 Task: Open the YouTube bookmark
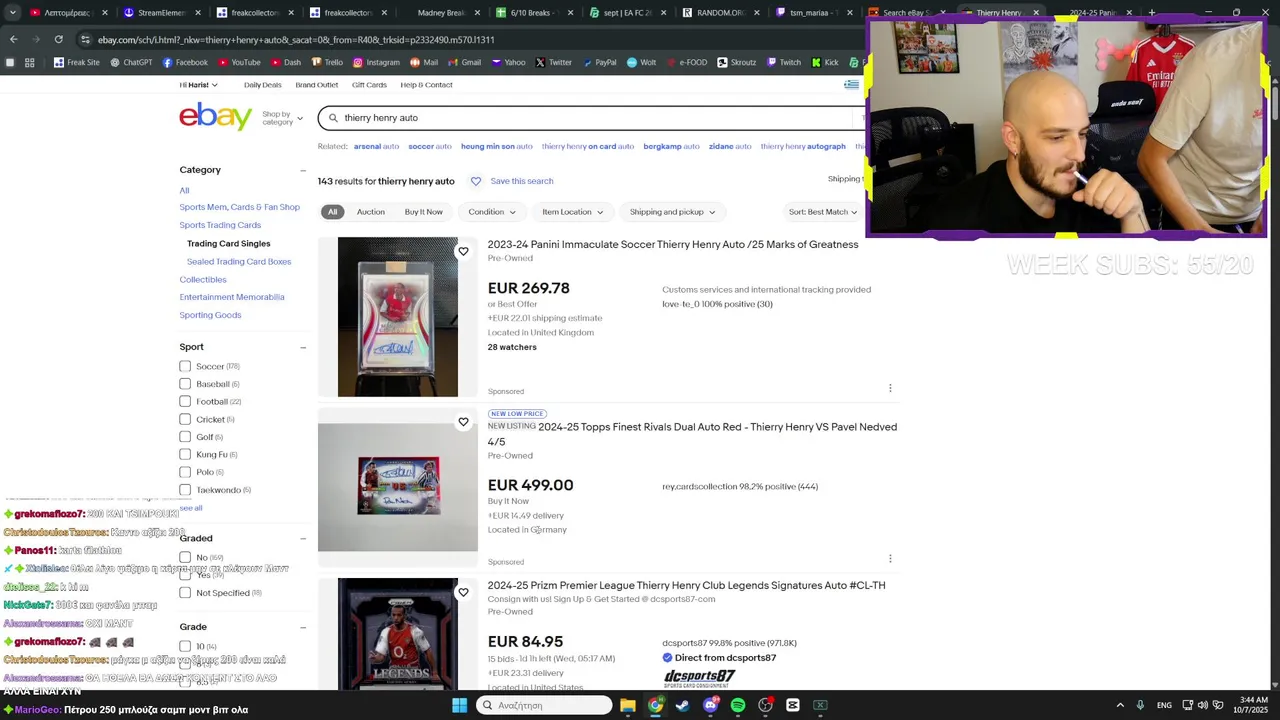[238, 62]
